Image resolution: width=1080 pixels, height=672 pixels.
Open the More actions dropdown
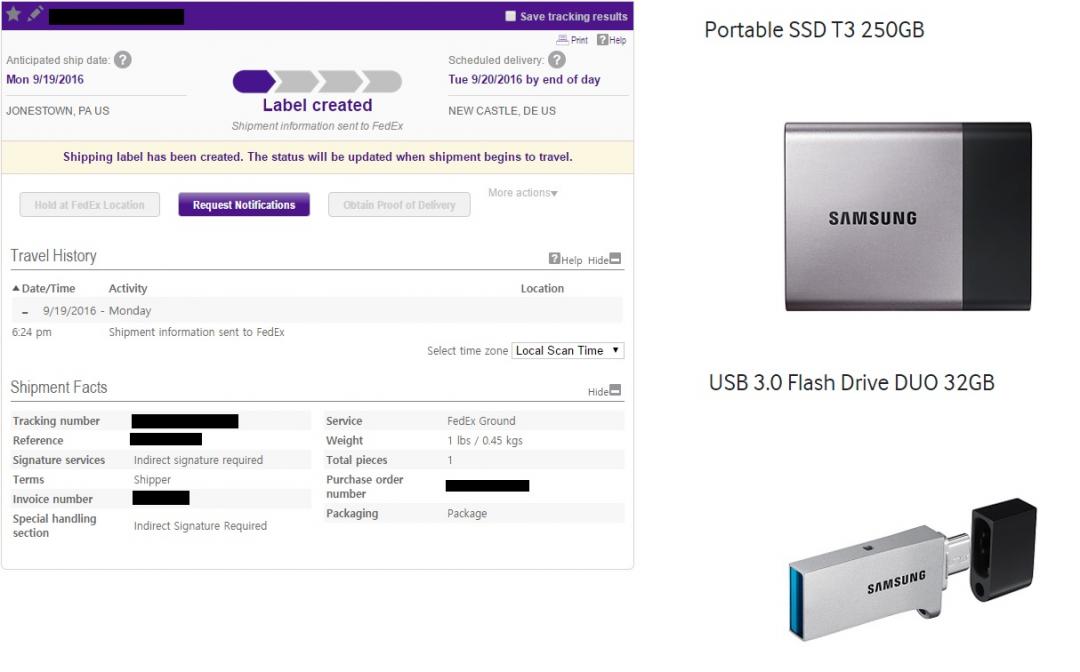523,193
